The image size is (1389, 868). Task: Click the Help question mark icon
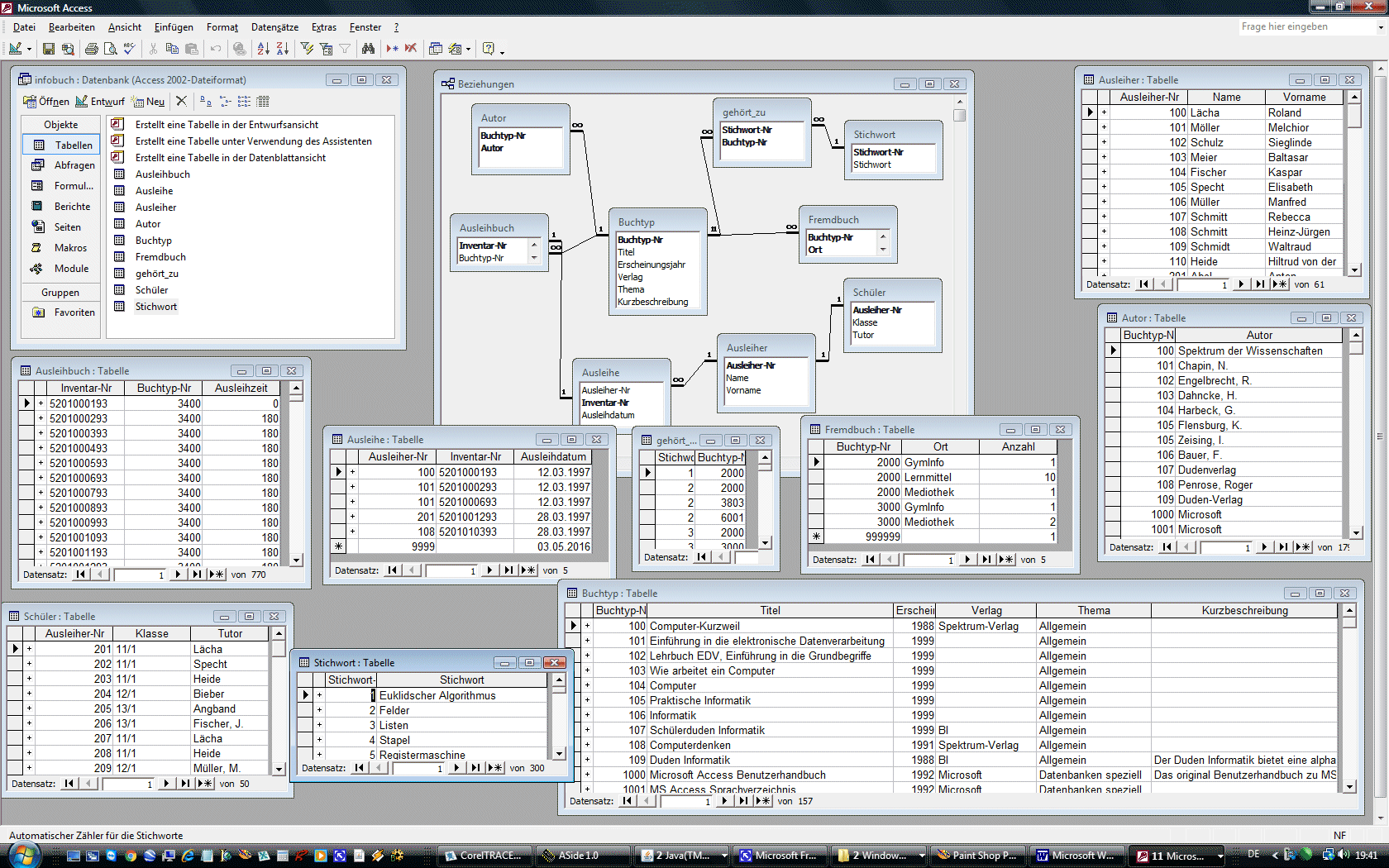click(x=488, y=49)
